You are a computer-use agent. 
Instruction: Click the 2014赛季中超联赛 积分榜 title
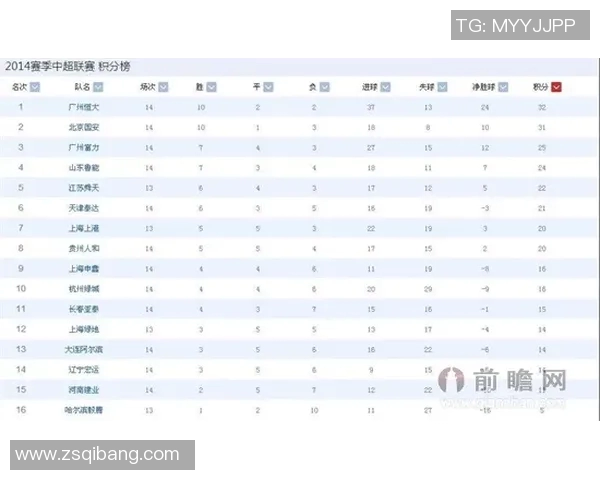click(x=68, y=67)
